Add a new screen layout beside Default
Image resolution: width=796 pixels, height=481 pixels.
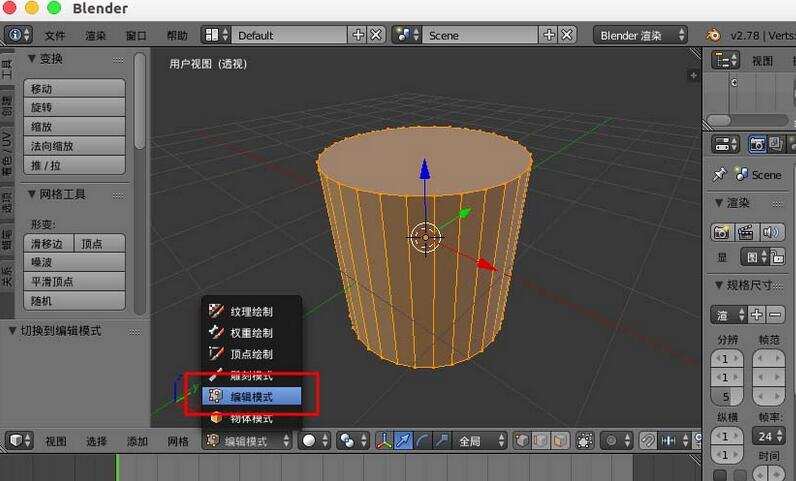pyautogui.click(x=358, y=35)
